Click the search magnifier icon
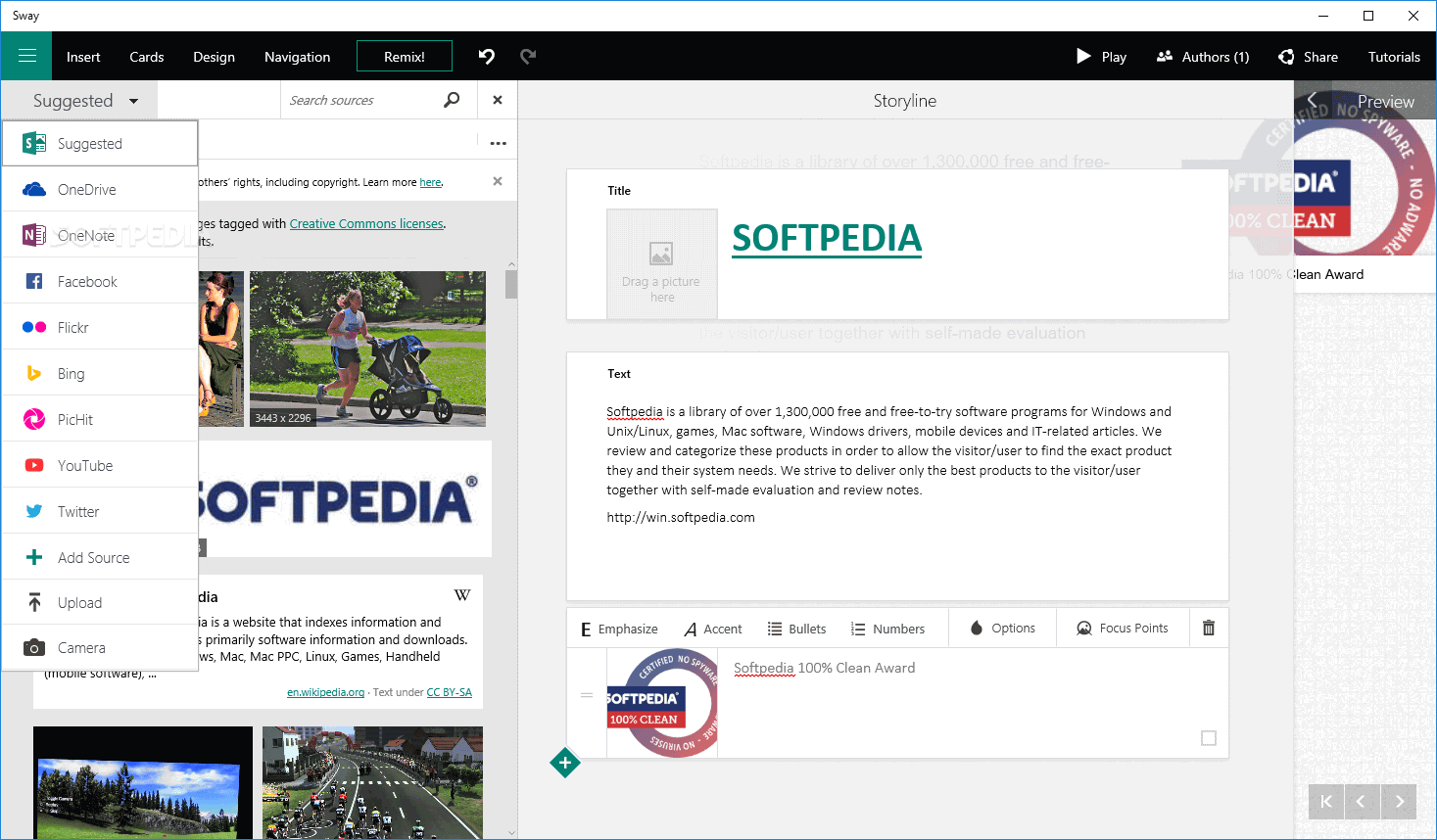Screen dimensions: 1437x840 (x=452, y=100)
